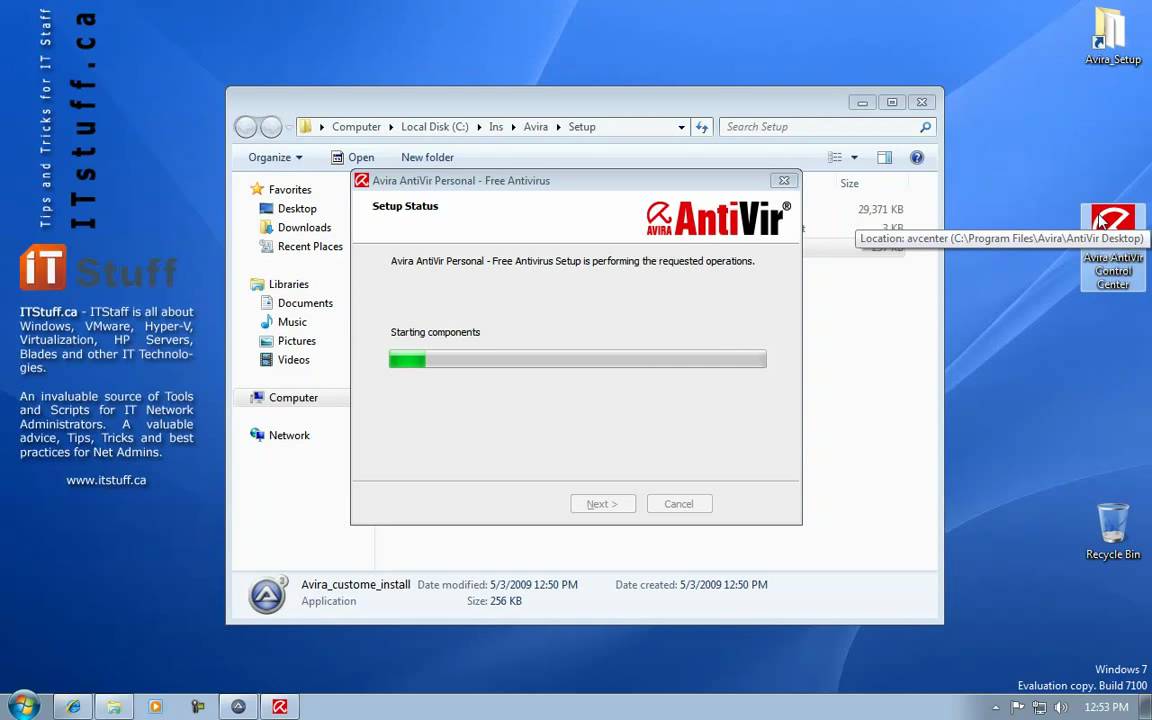The height and width of the screenshot is (720, 1152).
Task: Click the Explorer Back navigation arrow
Action: pos(246,127)
